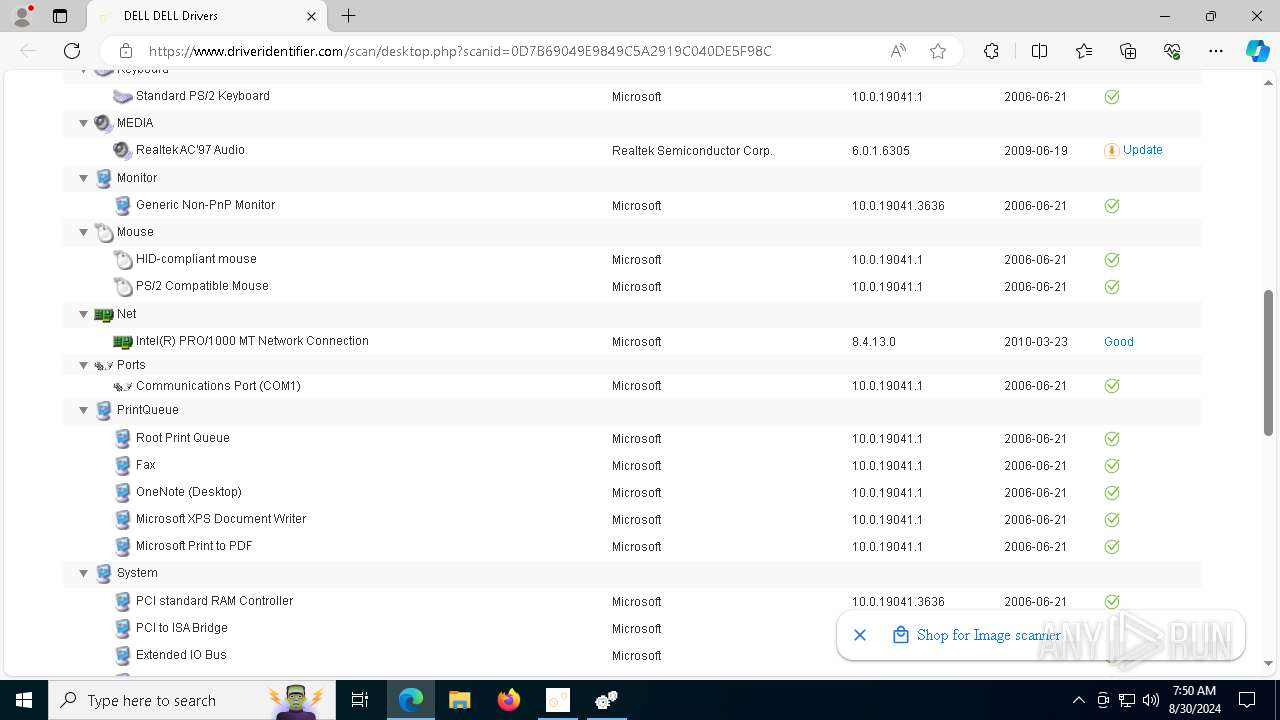Click the Microsoft Print to PDF icon
Viewport: 1280px width, 720px height.
123,546
